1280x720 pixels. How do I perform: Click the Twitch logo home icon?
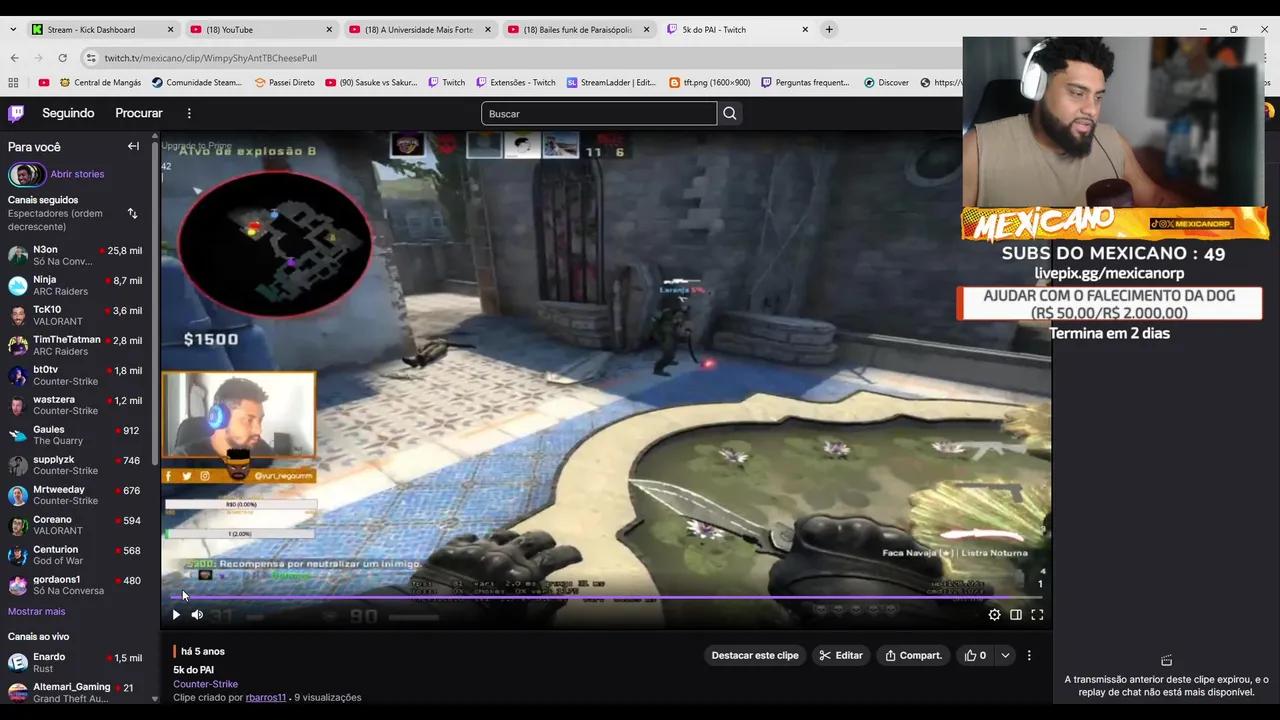[16, 113]
